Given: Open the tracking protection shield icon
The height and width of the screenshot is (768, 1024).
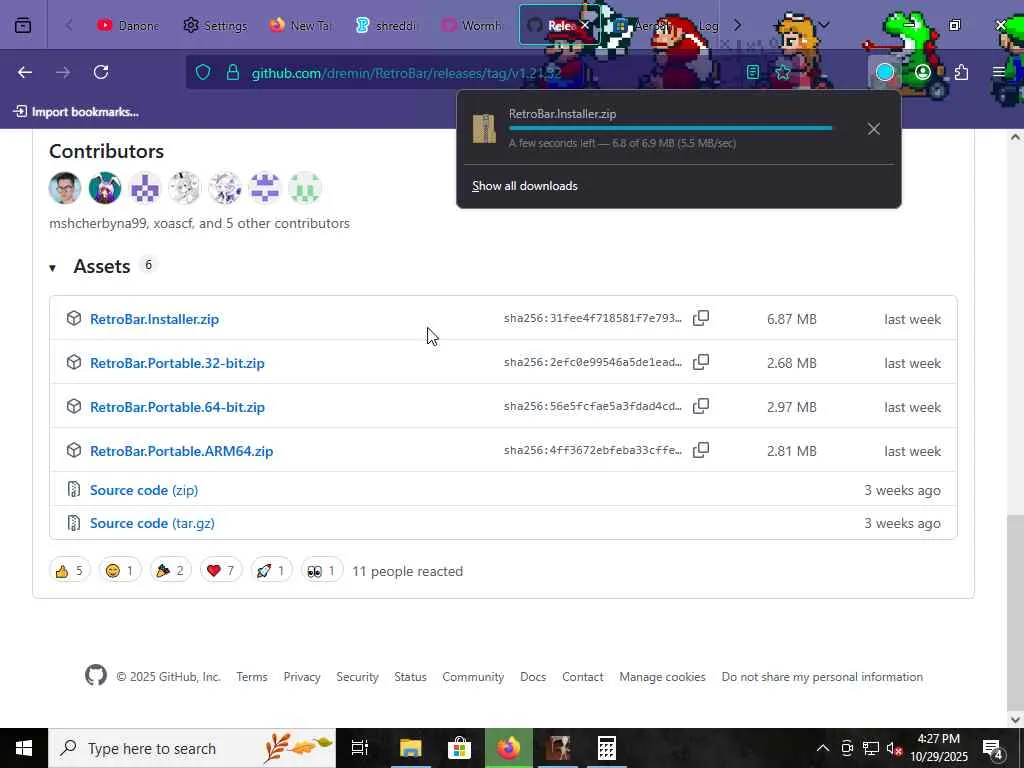Looking at the screenshot, I should coord(203,72).
